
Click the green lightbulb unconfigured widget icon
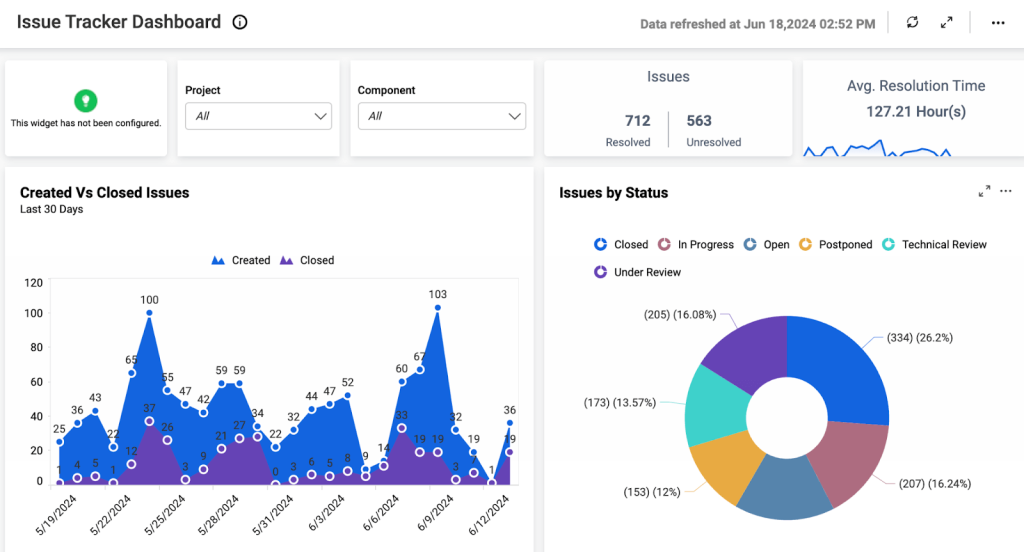[x=86, y=101]
